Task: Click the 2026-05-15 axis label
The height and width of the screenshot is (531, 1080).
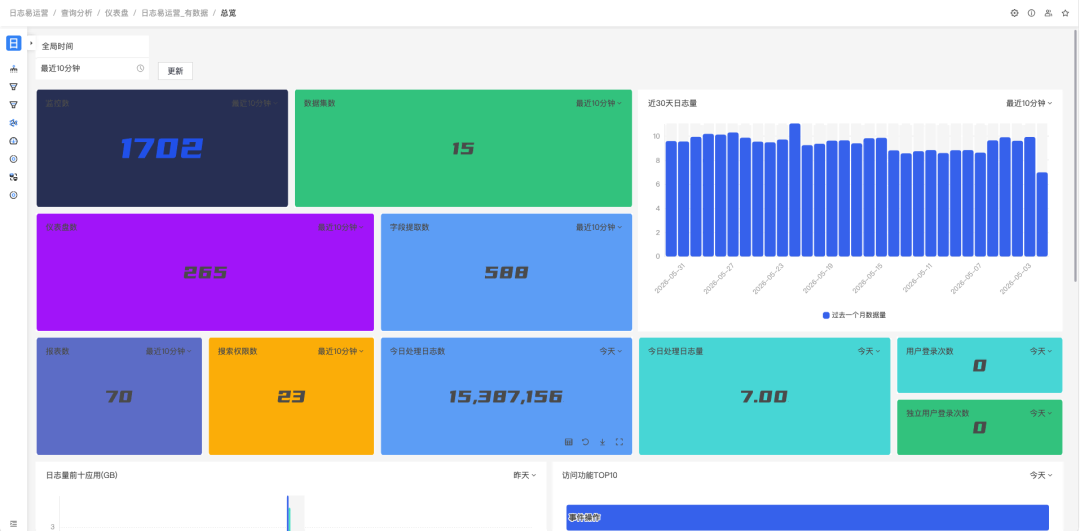Action: (866, 279)
